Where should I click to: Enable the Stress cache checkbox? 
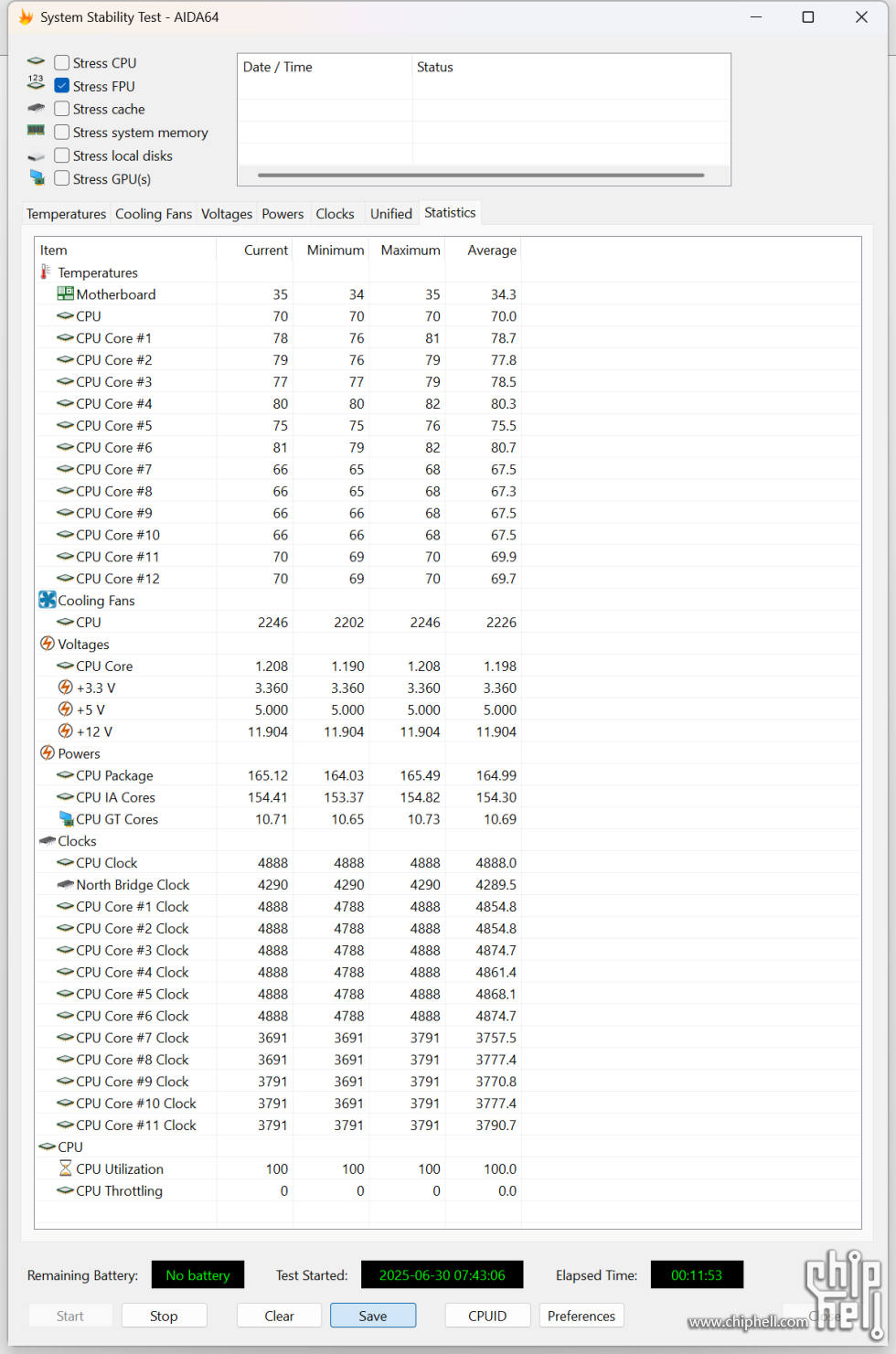click(x=62, y=109)
